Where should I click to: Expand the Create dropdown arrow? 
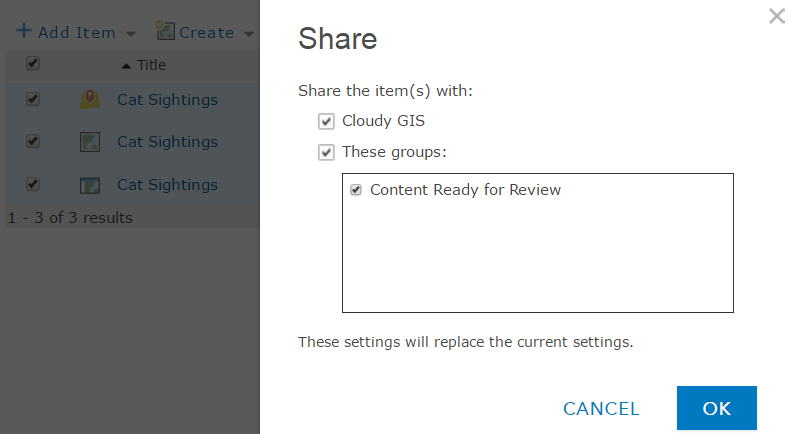[x=247, y=34]
